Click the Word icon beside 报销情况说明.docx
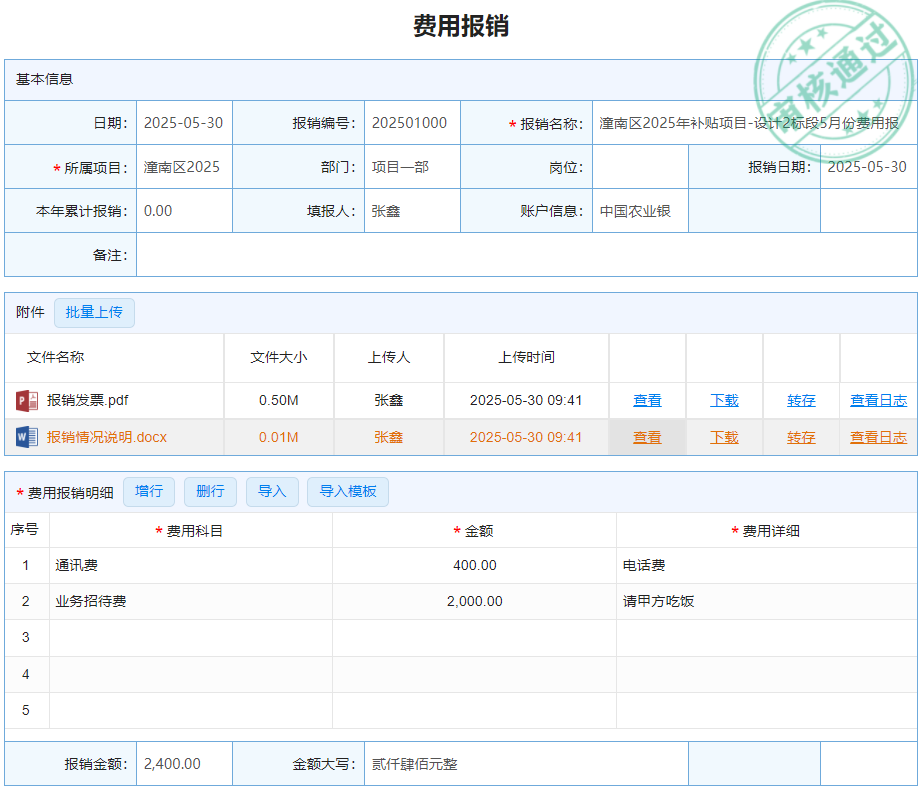The image size is (922, 790). tap(27, 437)
